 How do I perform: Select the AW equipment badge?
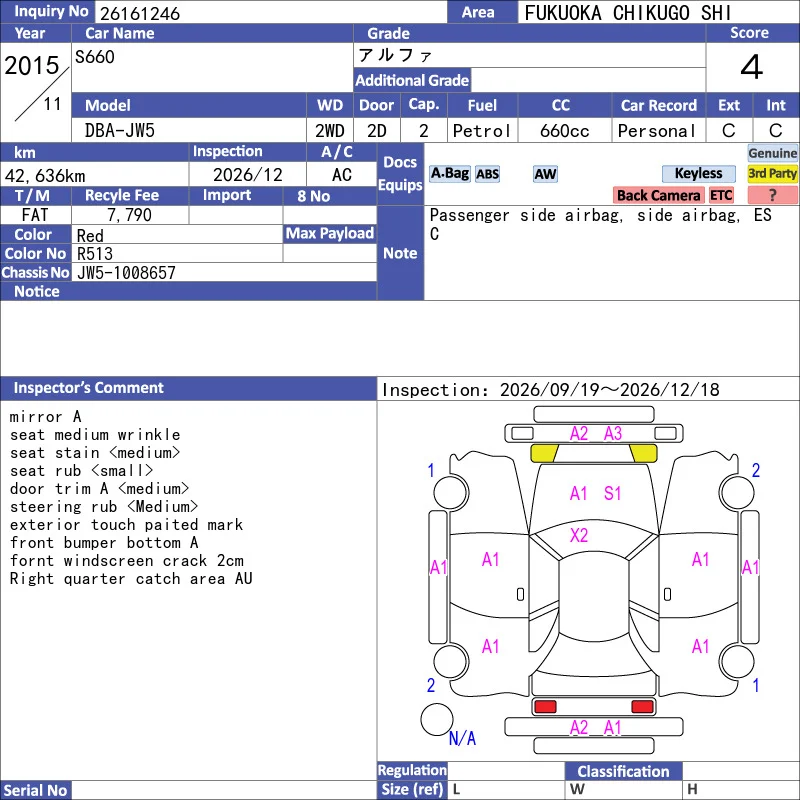(545, 174)
